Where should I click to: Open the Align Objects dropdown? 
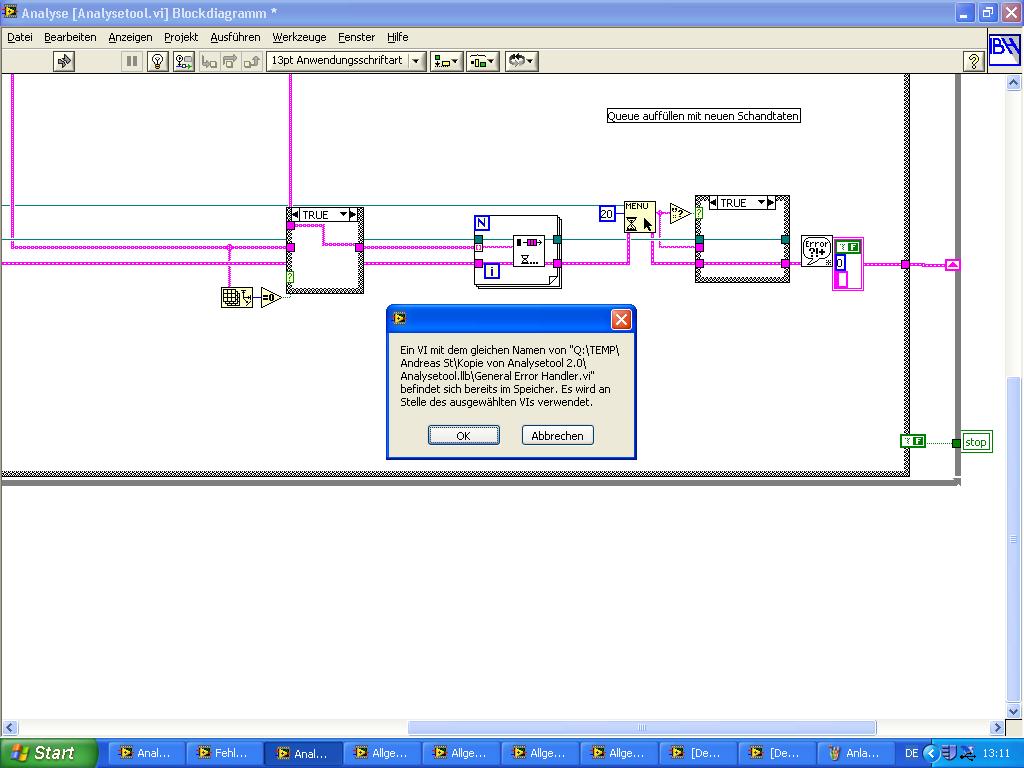[447, 61]
